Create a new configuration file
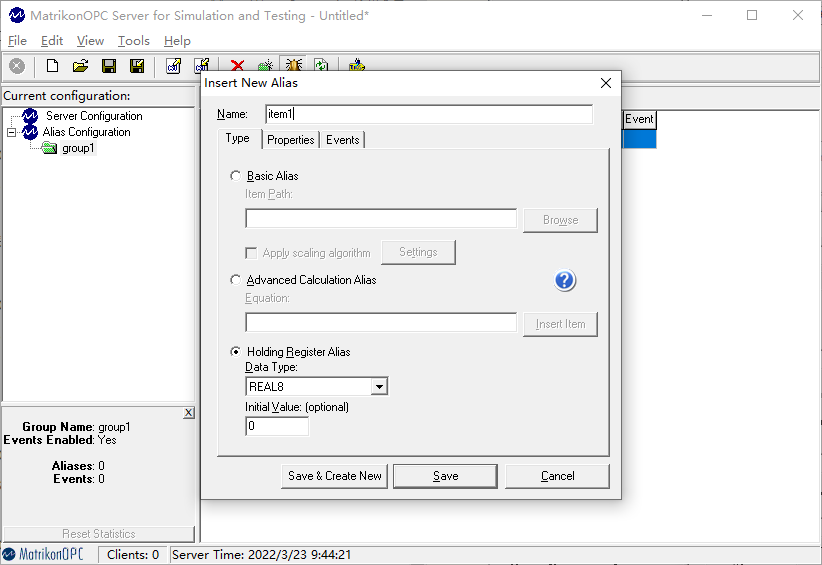Image resolution: width=822 pixels, height=565 pixels. pyautogui.click(x=52, y=66)
